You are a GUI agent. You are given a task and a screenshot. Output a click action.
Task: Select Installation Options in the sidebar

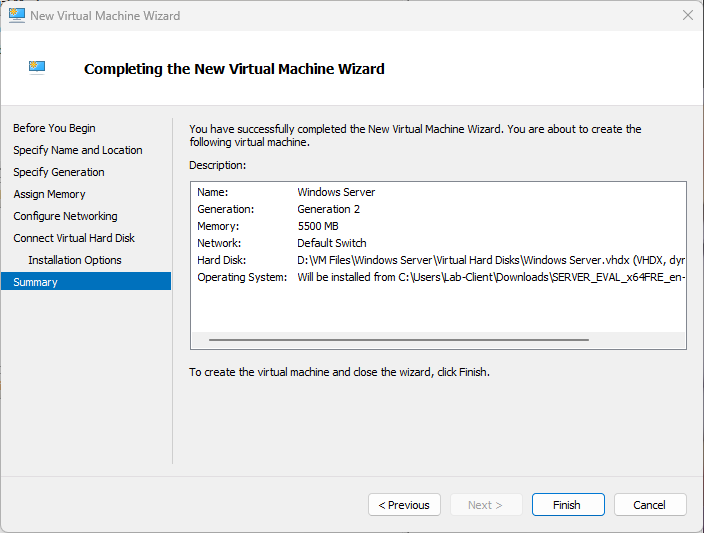(x=75, y=260)
